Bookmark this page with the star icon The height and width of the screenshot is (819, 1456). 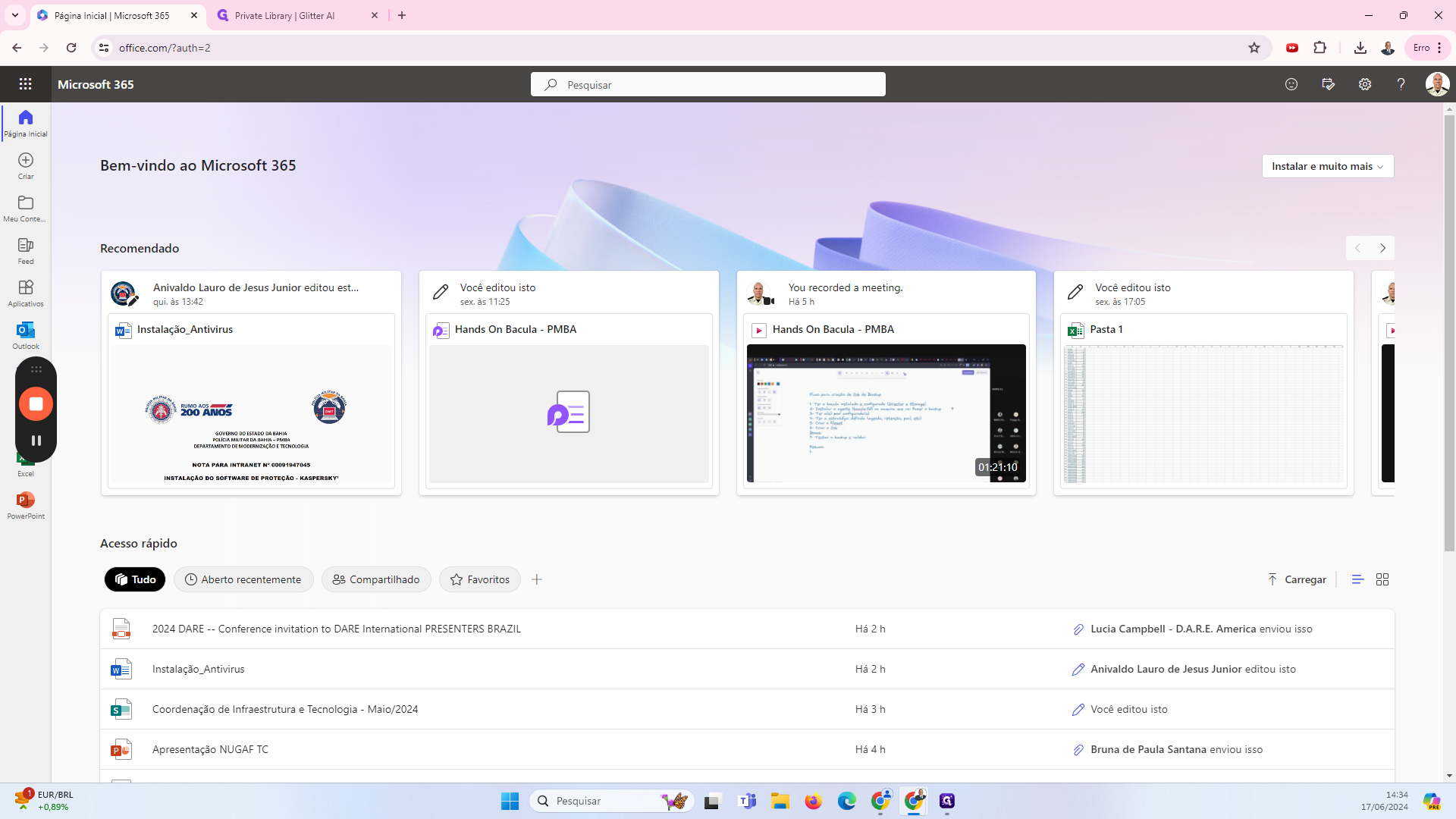[x=1254, y=48]
